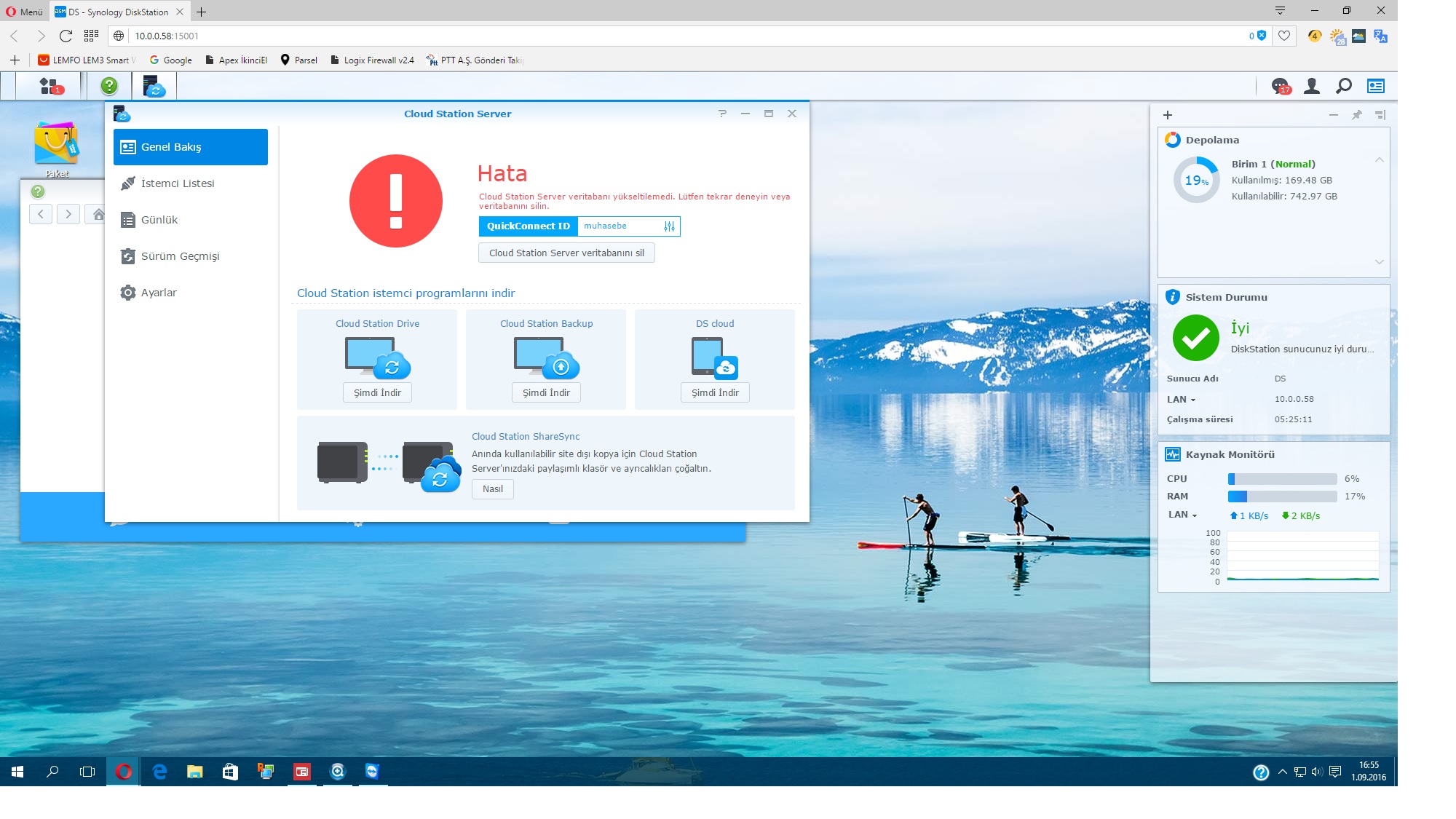Click the Nasıl button for ShareSync
Image resolution: width=1456 pixels, height=819 pixels.
tap(492, 489)
